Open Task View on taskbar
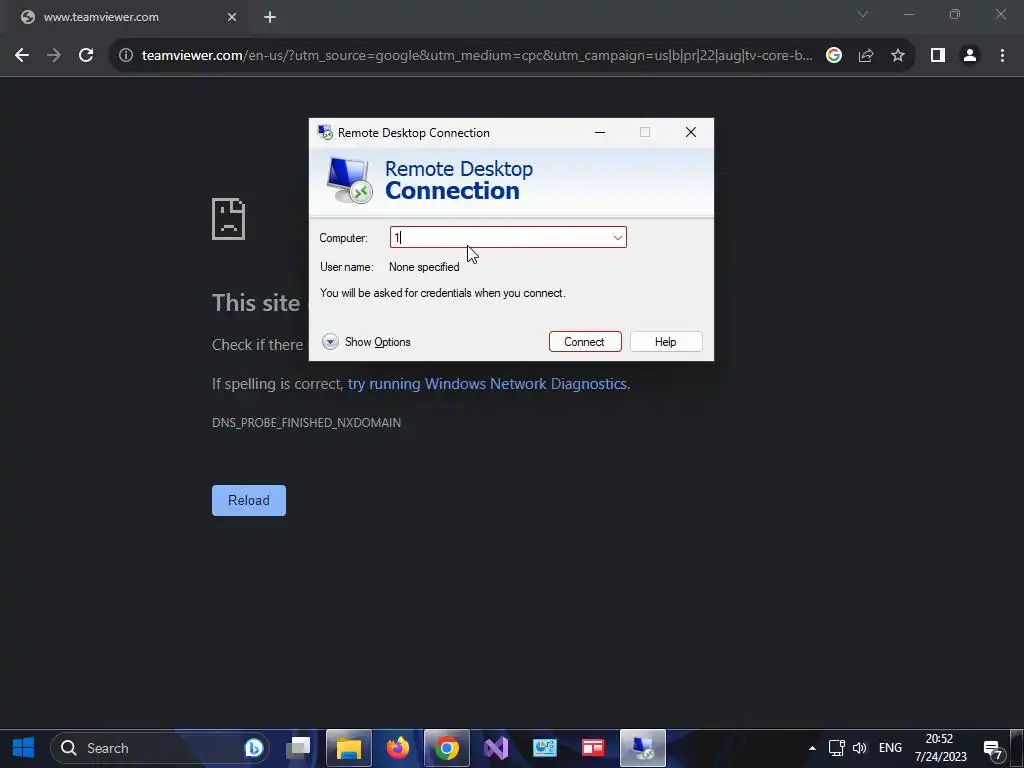The height and width of the screenshot is (768, 1024). [300, 748]
